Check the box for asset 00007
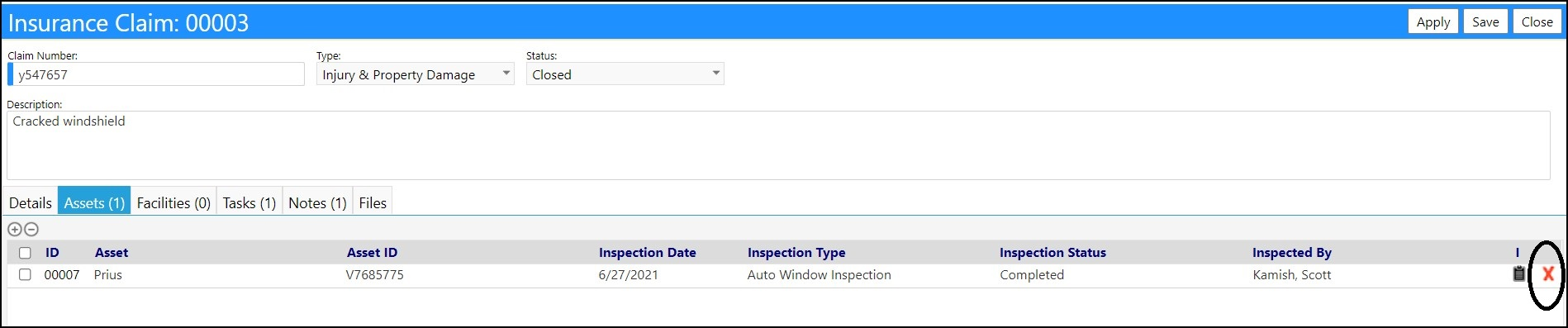This screenshot has width=1568, height=328. [x=25, y=274]
